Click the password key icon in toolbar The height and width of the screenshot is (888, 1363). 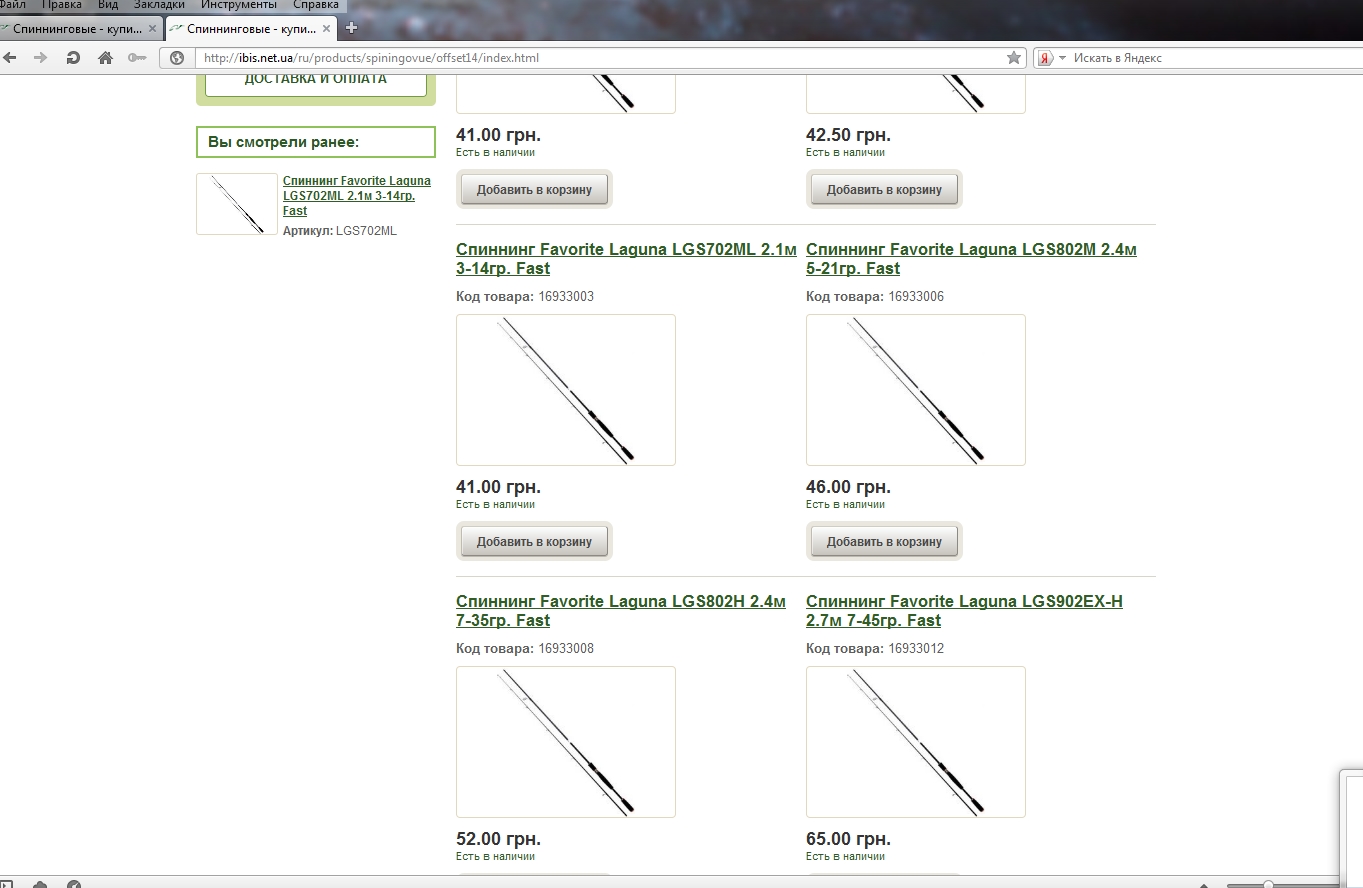coord(137,58)
